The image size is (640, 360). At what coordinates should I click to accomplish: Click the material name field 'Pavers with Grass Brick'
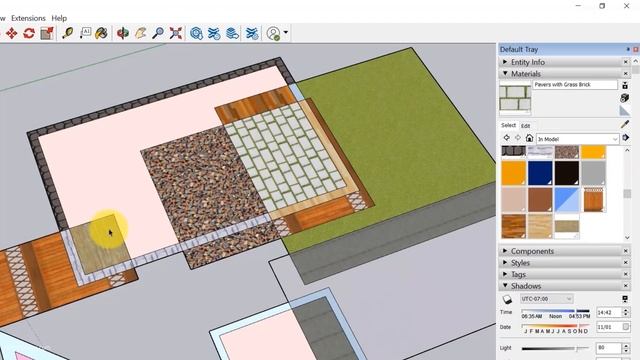(x=575, y=84)
